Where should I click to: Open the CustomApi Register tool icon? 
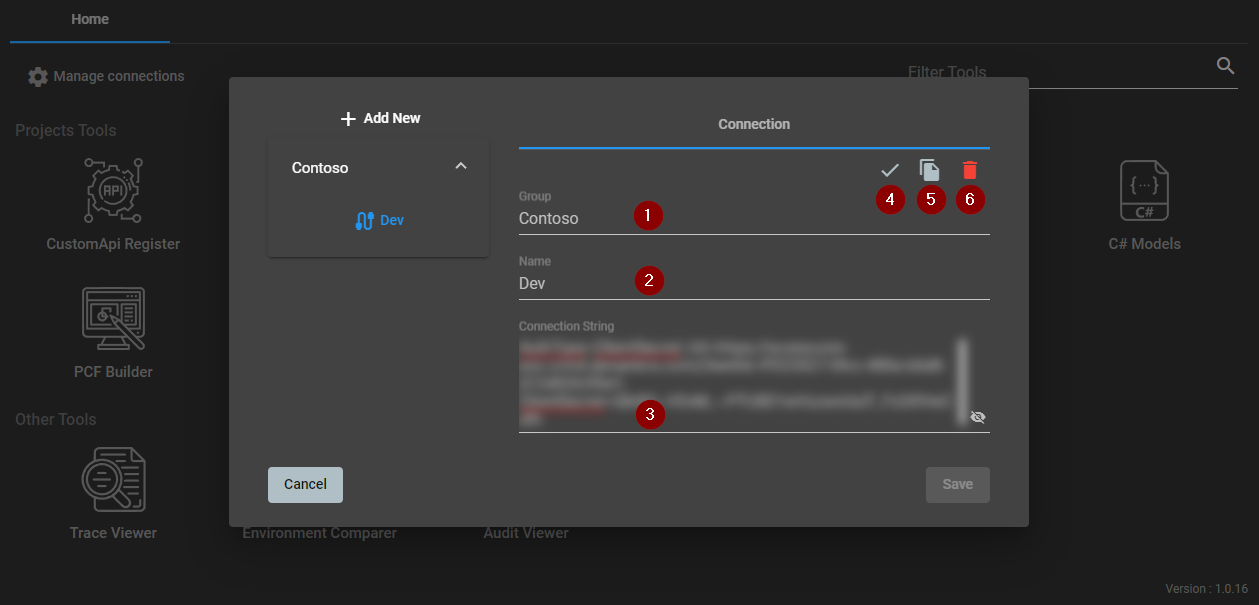point(113,191)
